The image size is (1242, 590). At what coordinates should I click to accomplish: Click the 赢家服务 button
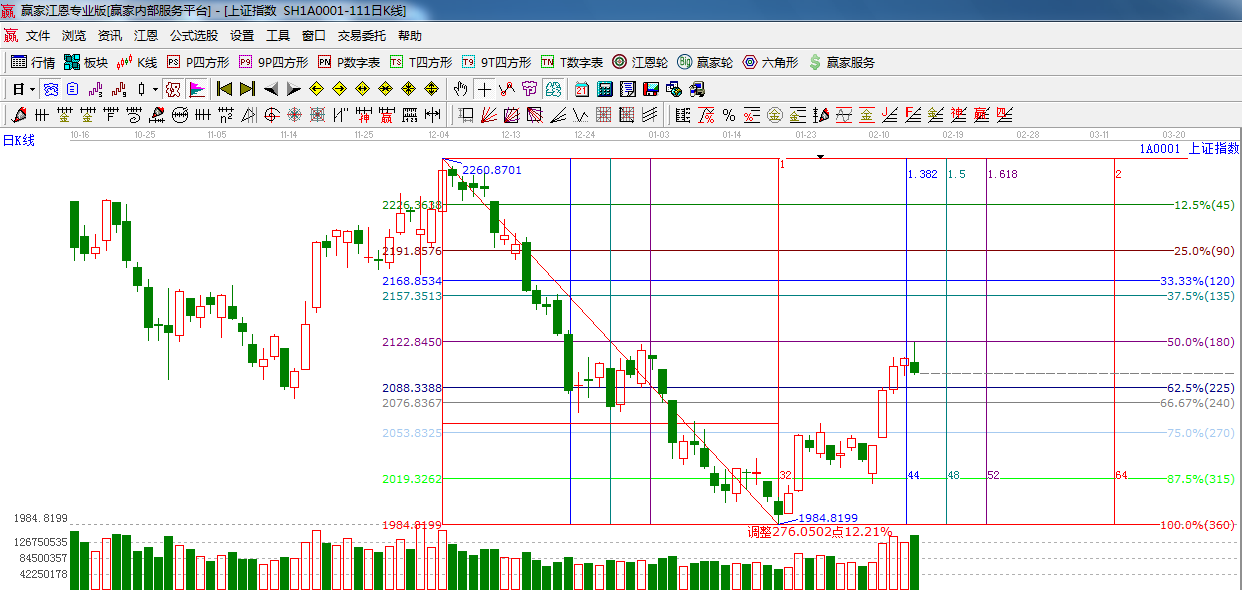pos(842,62)
